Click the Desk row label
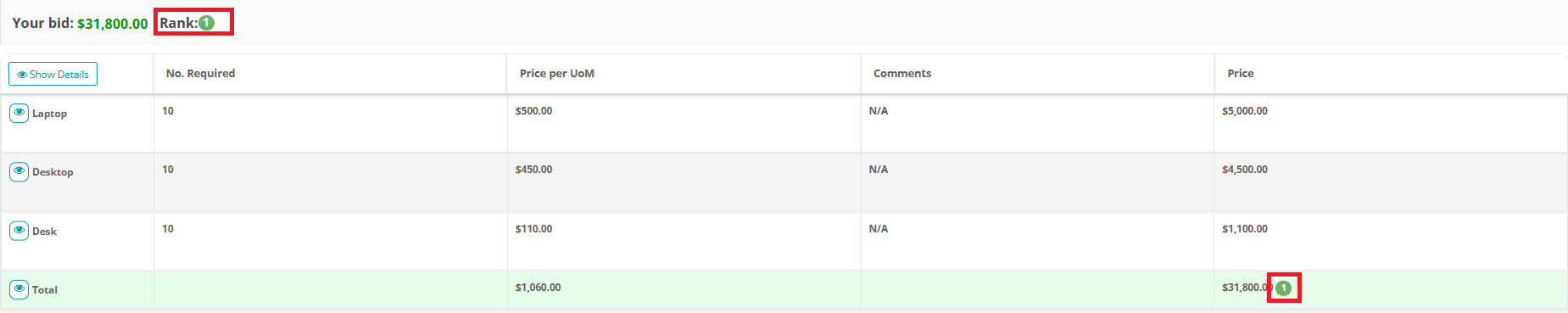 (44, 232)
